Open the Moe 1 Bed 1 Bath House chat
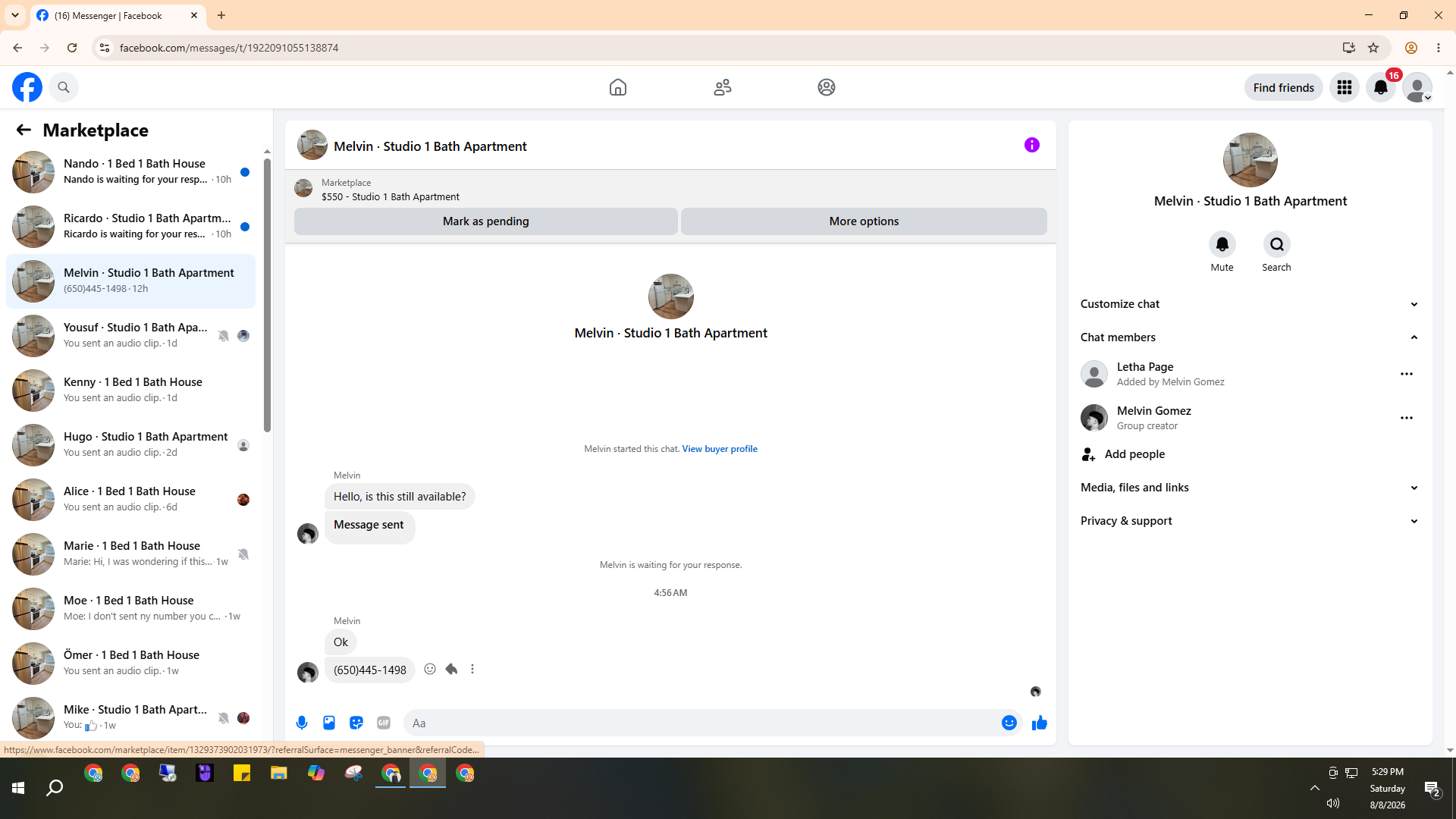This screenshot has height=819, width=1456. 130,609
